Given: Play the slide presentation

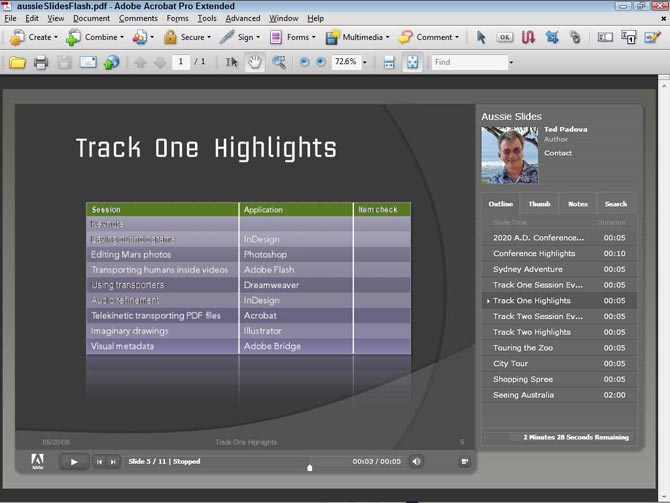Looking at the screenshot, I should click(x=74, y=462).
